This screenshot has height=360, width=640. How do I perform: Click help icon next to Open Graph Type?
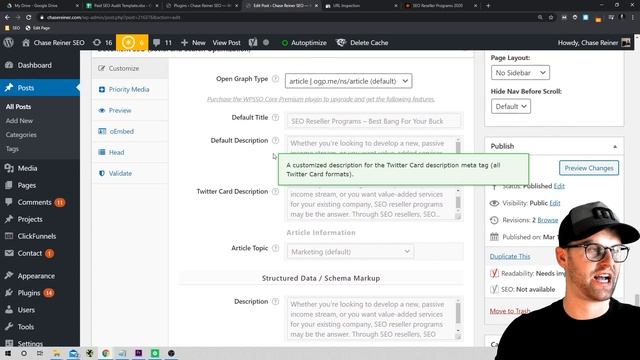click(x=276, y=79)
